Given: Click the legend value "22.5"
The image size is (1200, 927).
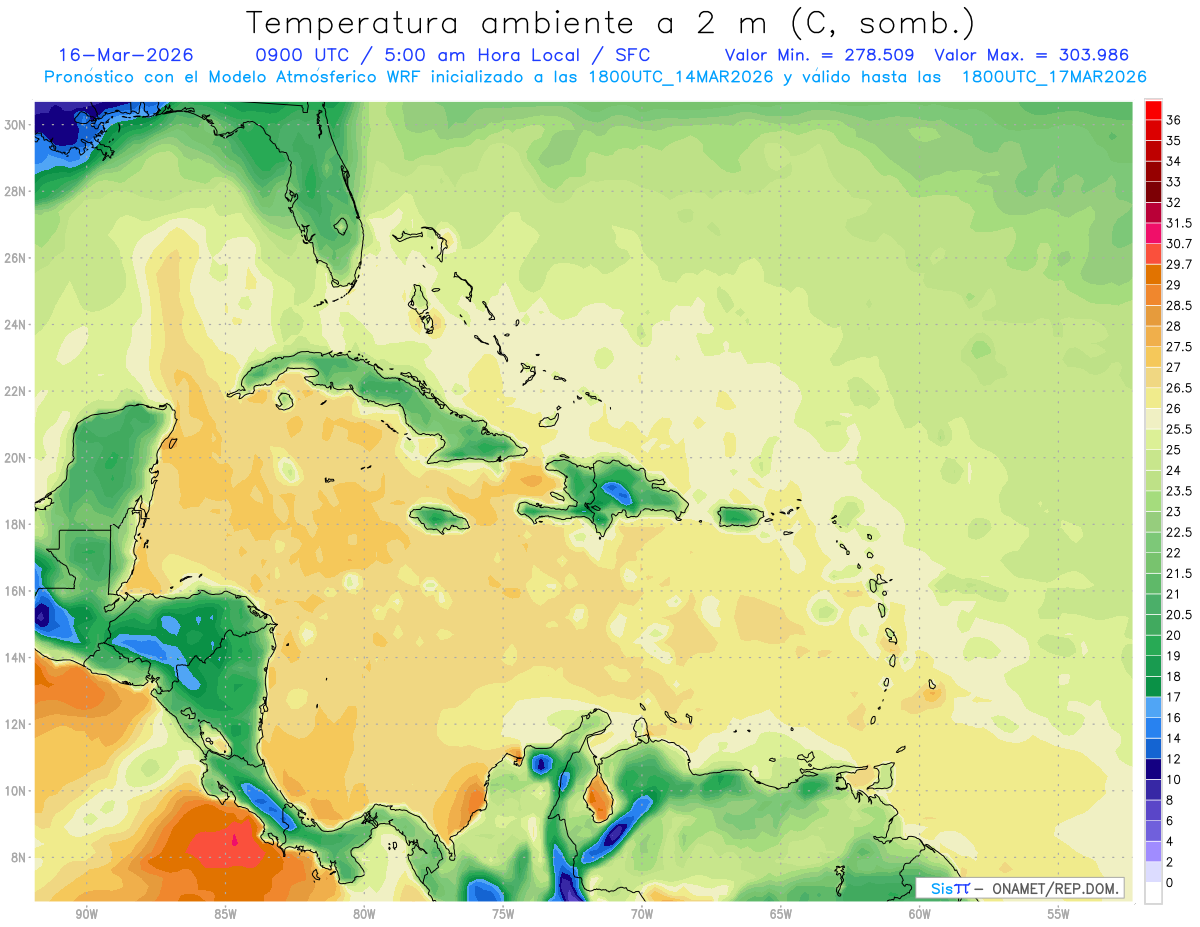Looking at the screenshot, I should tap(1179, 532).
